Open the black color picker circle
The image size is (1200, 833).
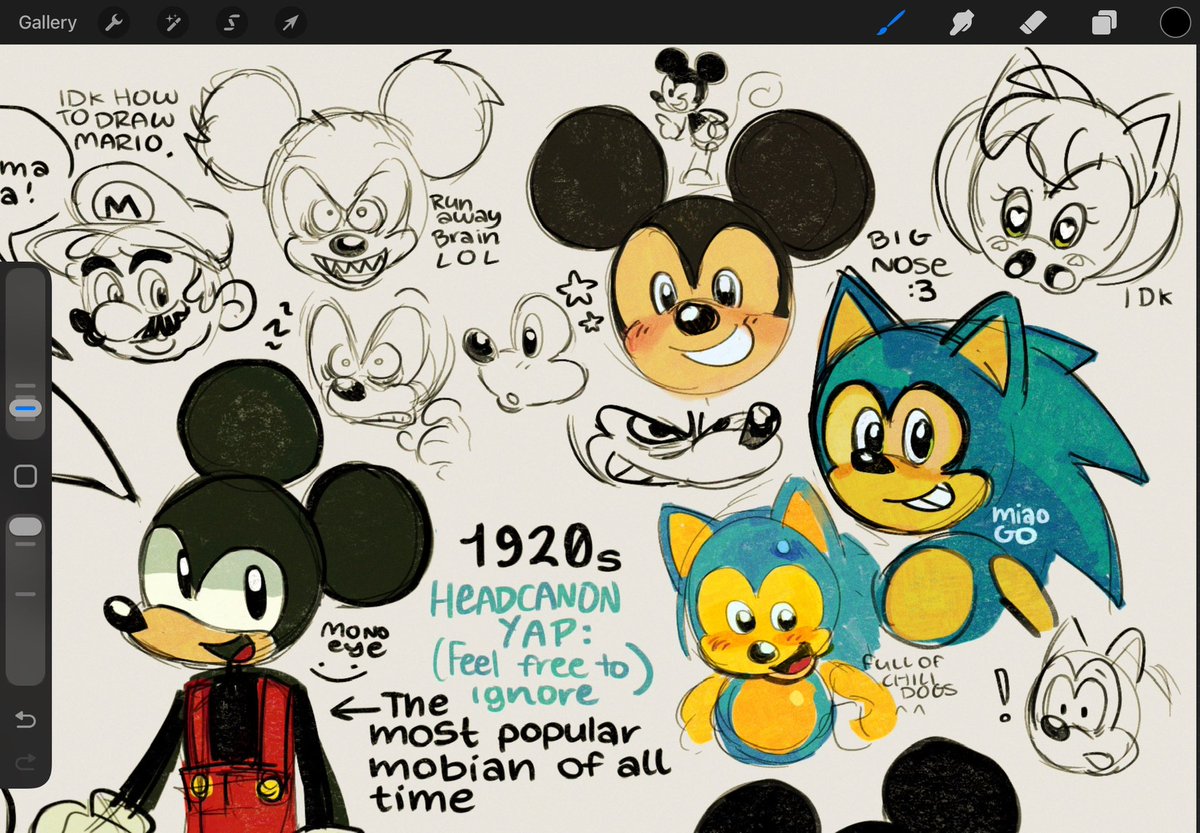pos(1175,22)
